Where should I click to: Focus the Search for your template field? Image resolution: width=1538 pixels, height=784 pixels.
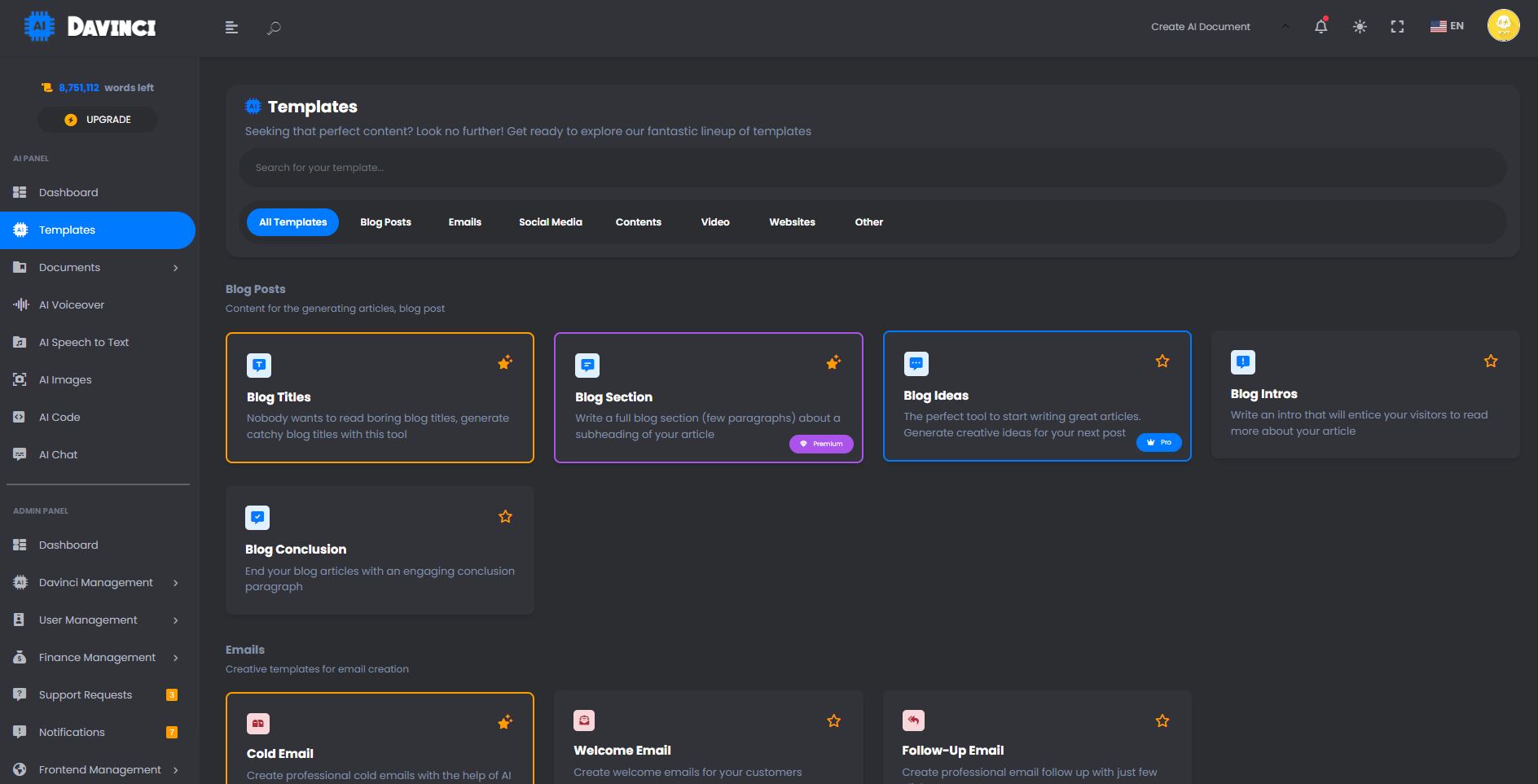click(x=872, y=168)
